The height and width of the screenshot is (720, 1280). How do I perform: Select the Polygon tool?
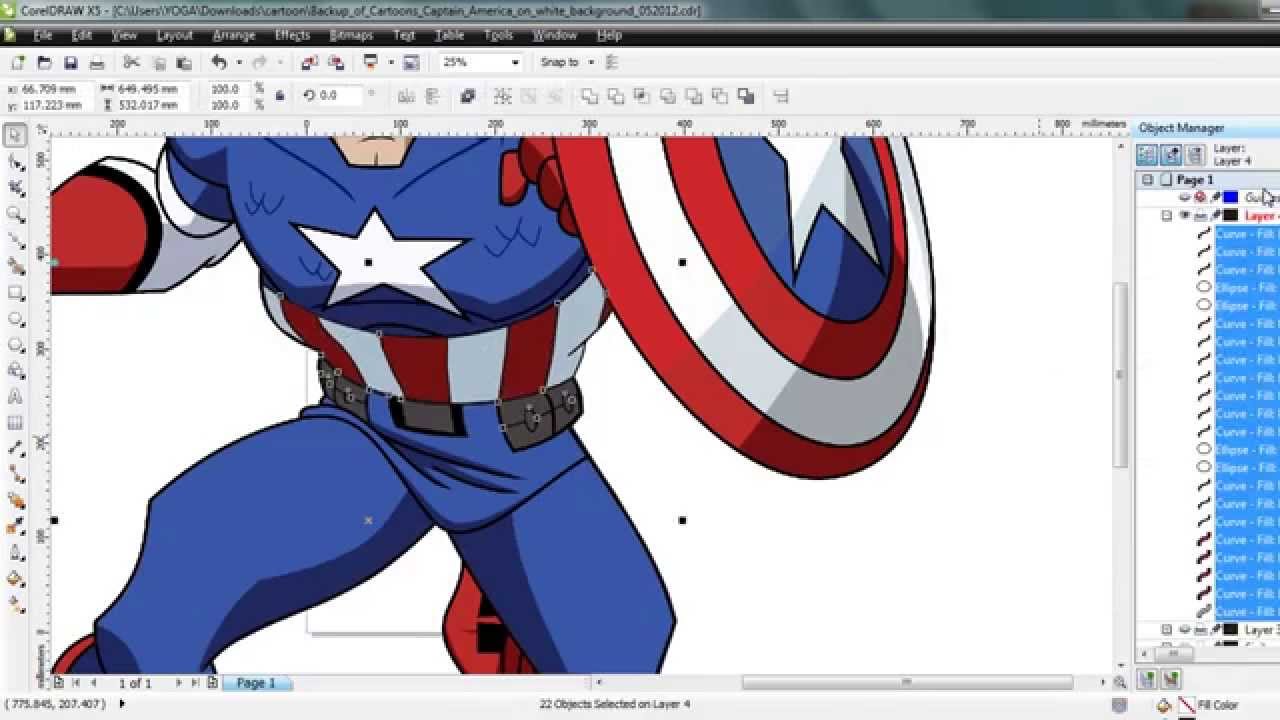(15, 344)
